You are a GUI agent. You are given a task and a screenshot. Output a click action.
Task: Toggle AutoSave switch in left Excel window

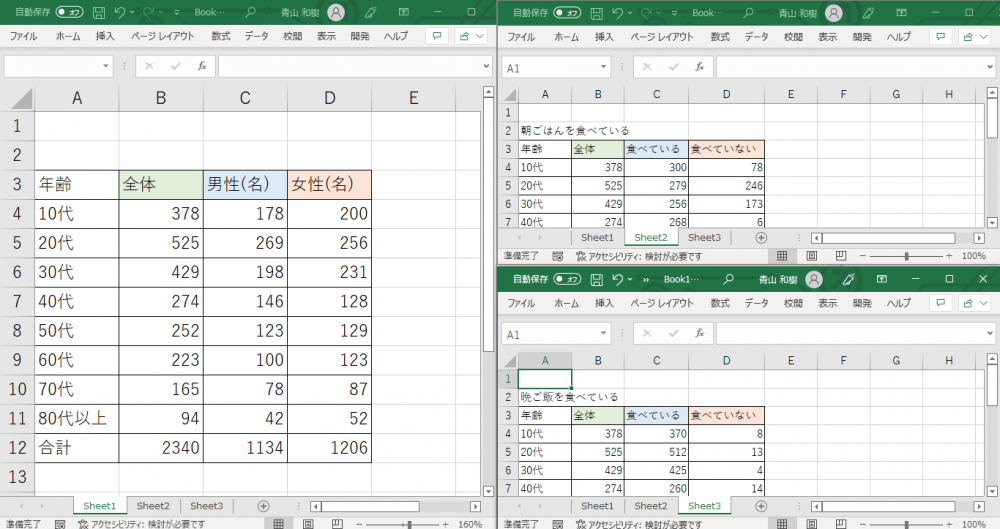(x=69, y=12)
